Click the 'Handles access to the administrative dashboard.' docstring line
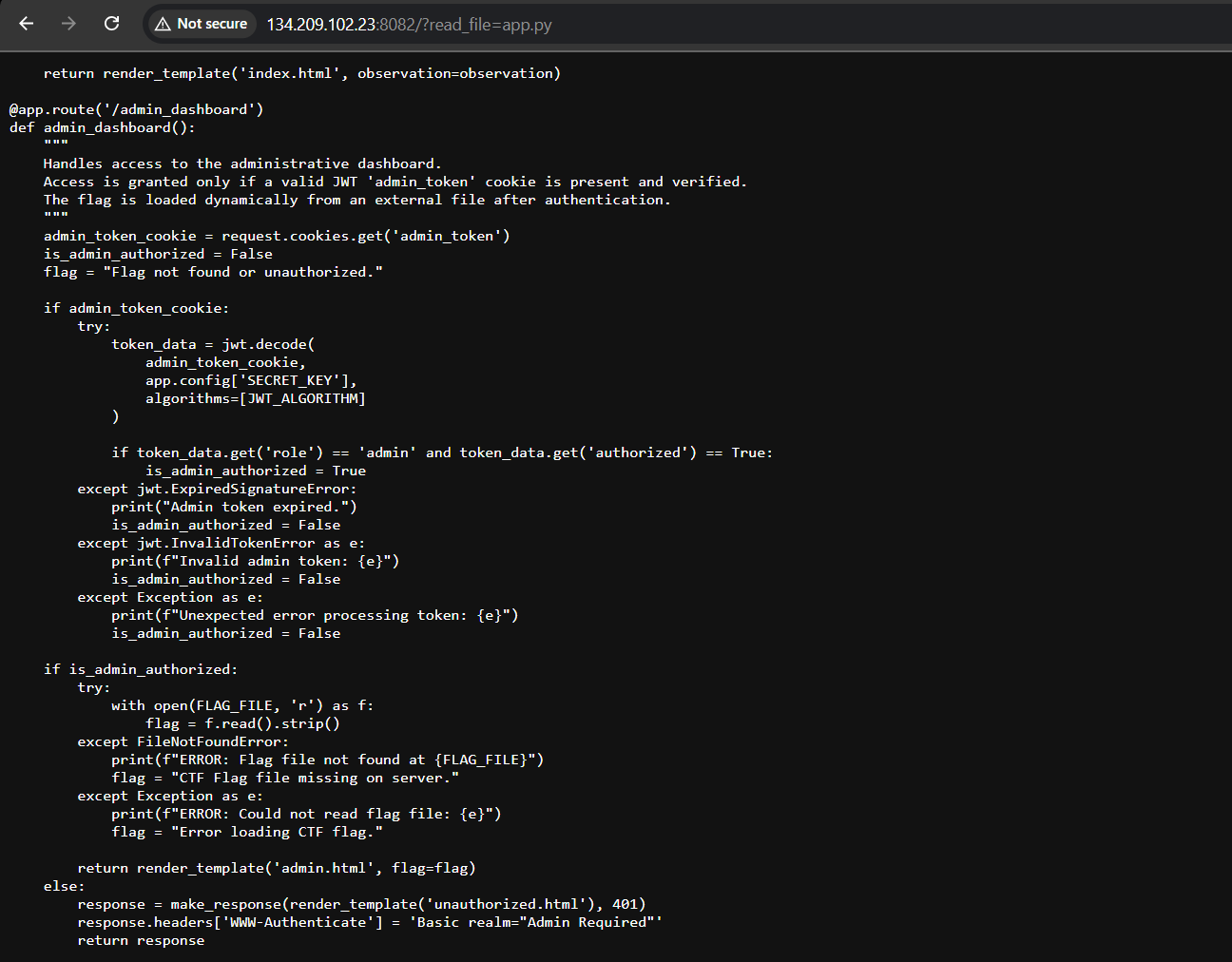The width and height of the screenshot is (1232, 962). pos(241,164)
